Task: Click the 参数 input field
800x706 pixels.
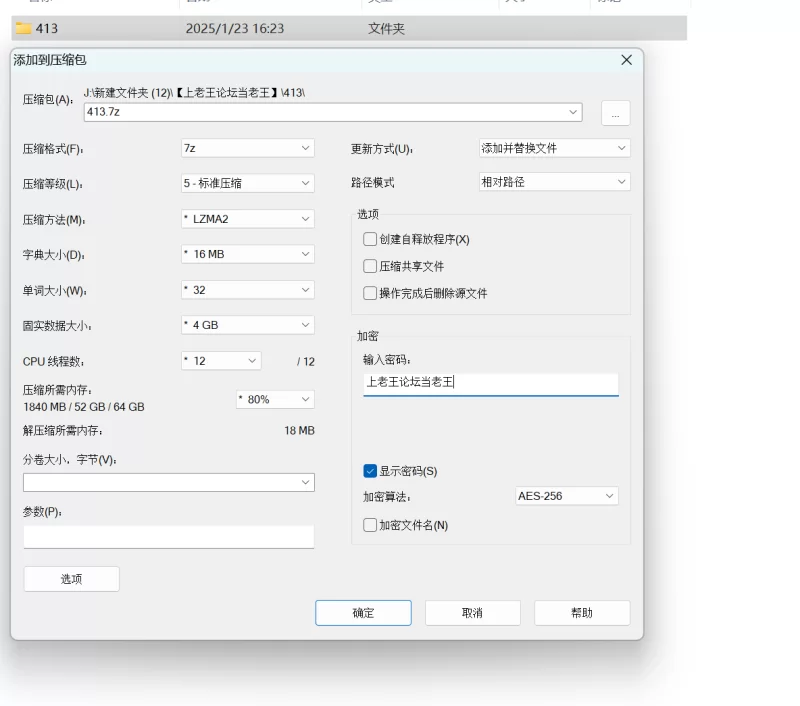Action: (169, 537)
